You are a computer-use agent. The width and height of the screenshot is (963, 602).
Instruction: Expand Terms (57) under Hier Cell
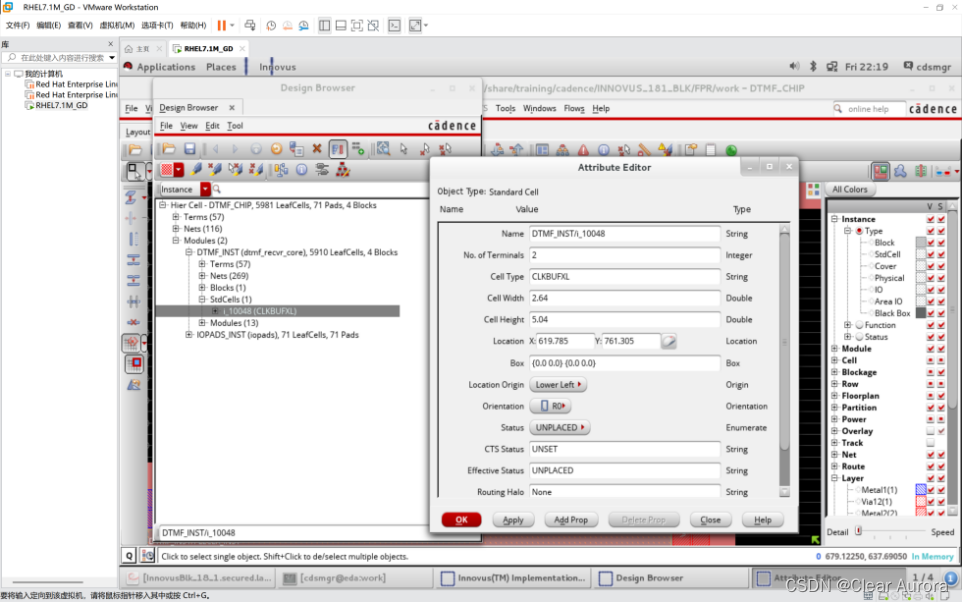[176, 217]
